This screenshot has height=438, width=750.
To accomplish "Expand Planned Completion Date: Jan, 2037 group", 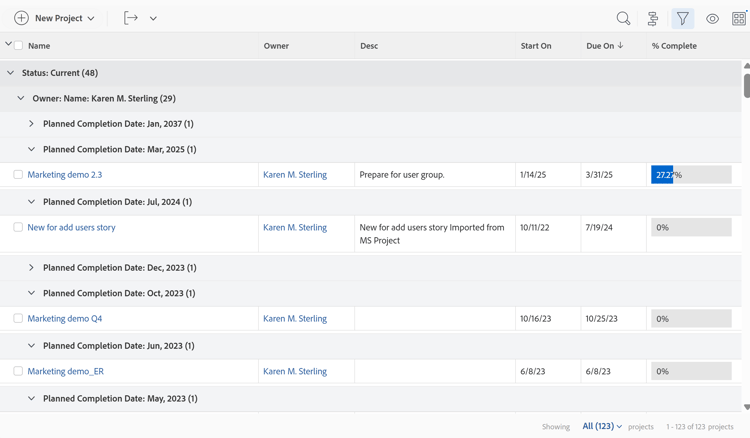I will (31, 124).
